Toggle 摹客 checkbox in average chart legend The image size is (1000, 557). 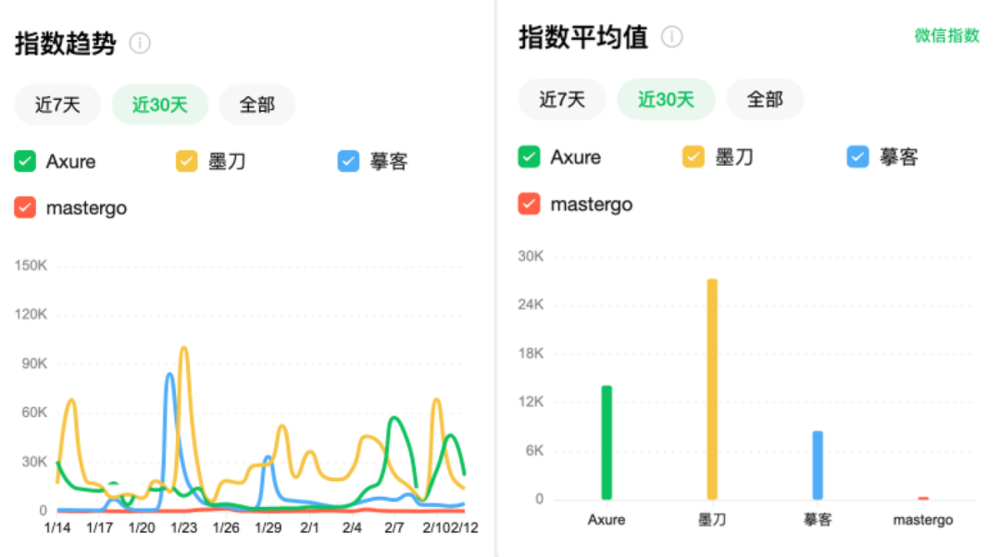point(858,157)
